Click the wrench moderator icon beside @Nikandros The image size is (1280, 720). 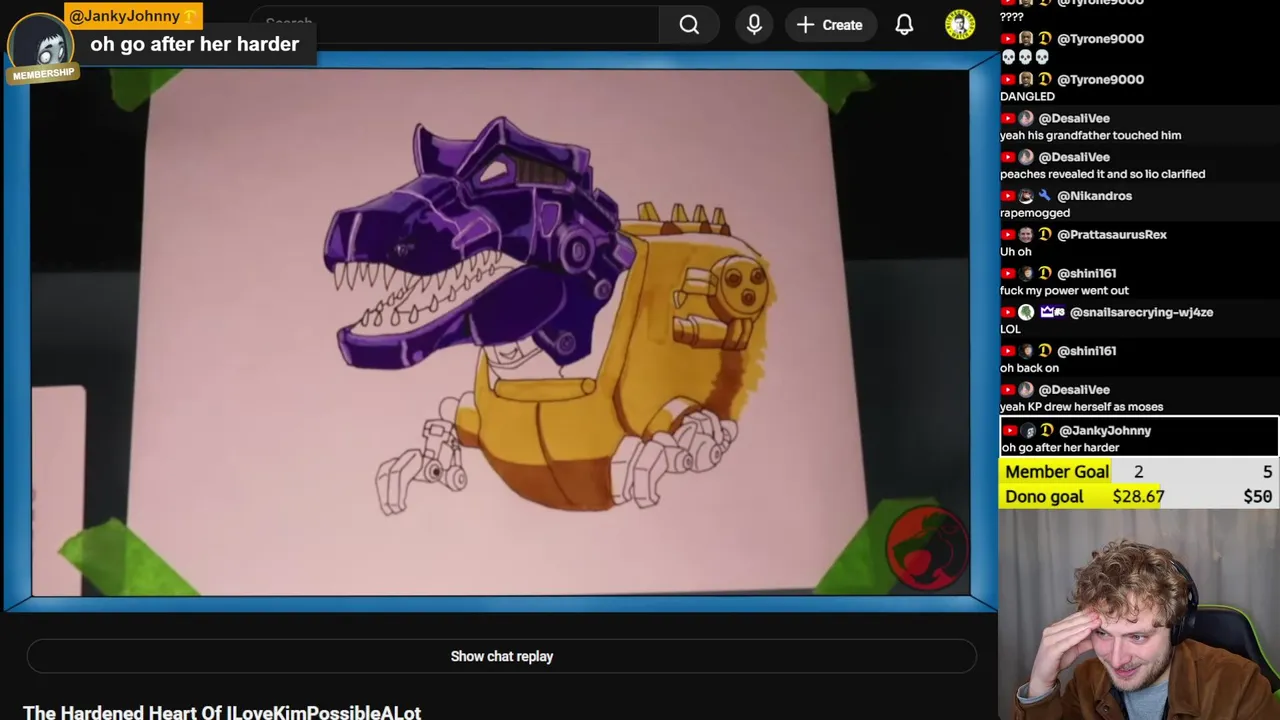(x=1044, y=196)
